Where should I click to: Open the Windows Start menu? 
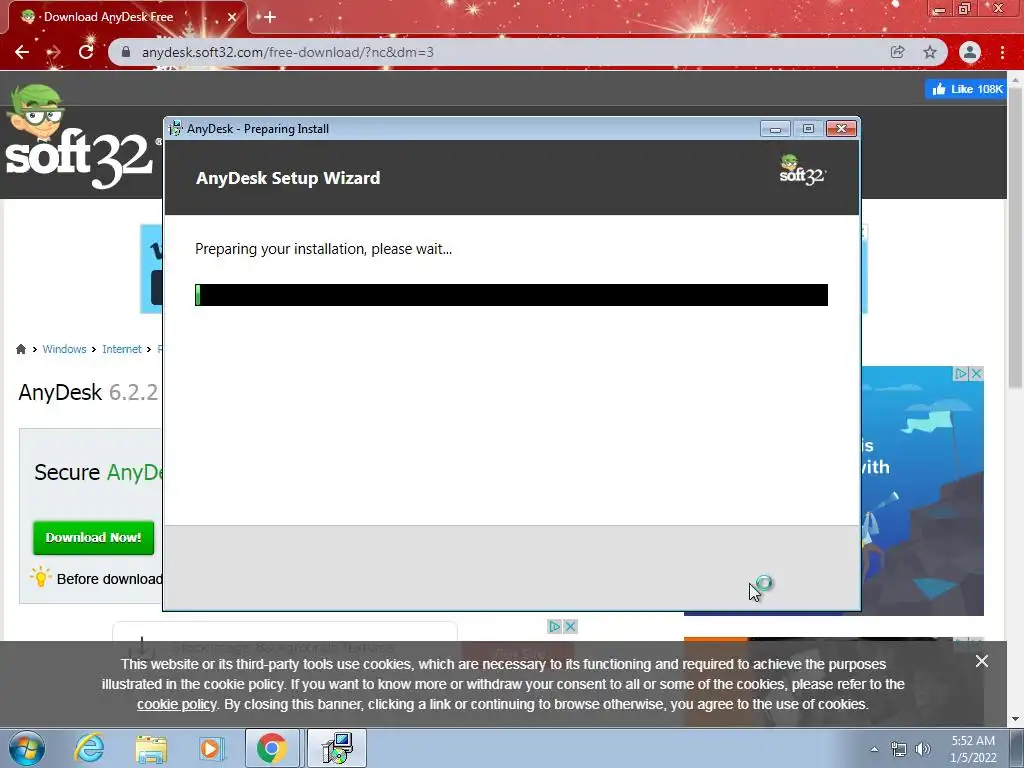pos(27,748)
